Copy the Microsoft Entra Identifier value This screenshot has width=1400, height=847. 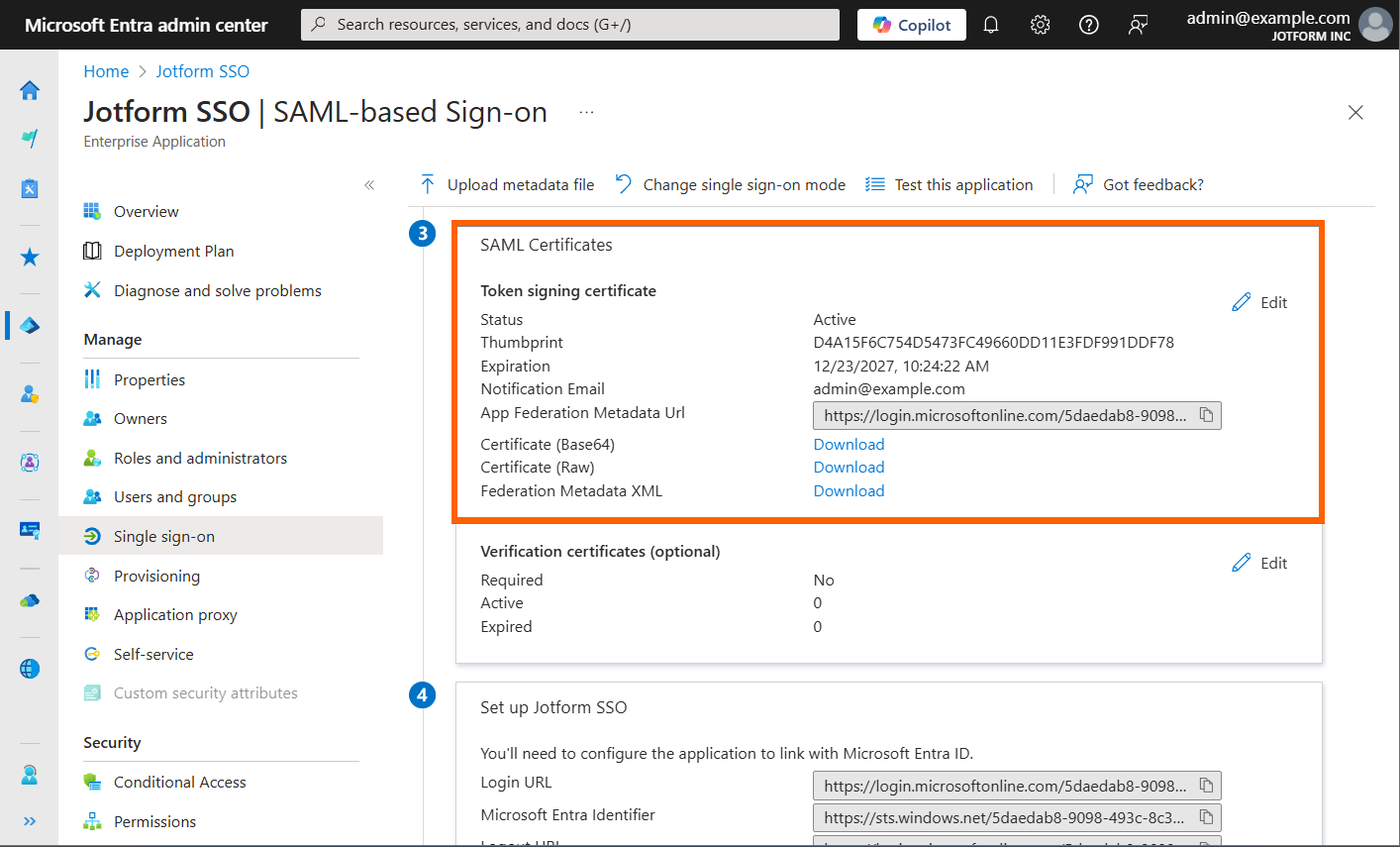(1206, 817)
